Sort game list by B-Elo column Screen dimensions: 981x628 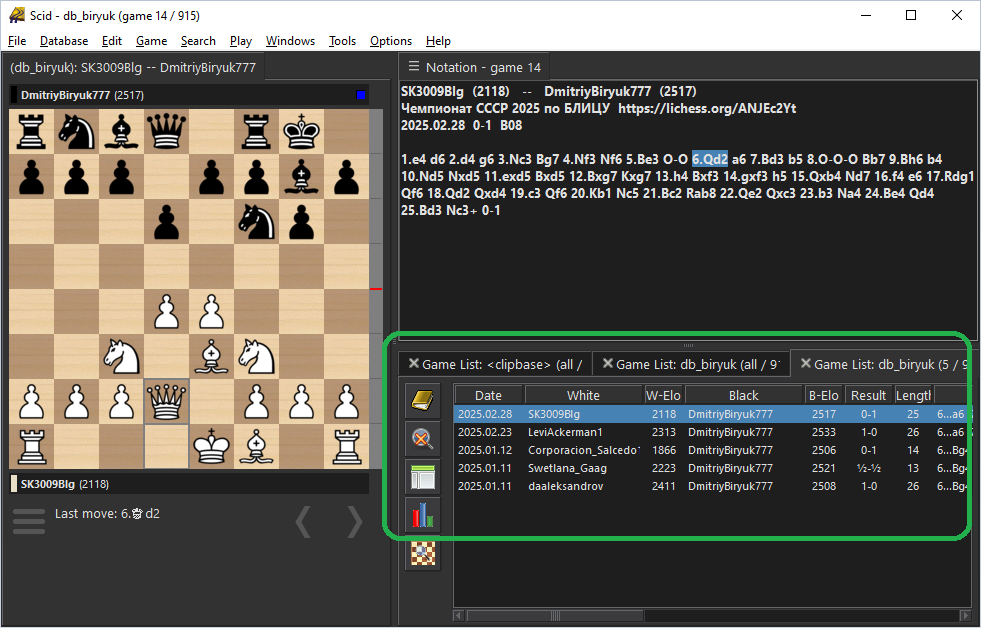(823, 395)
